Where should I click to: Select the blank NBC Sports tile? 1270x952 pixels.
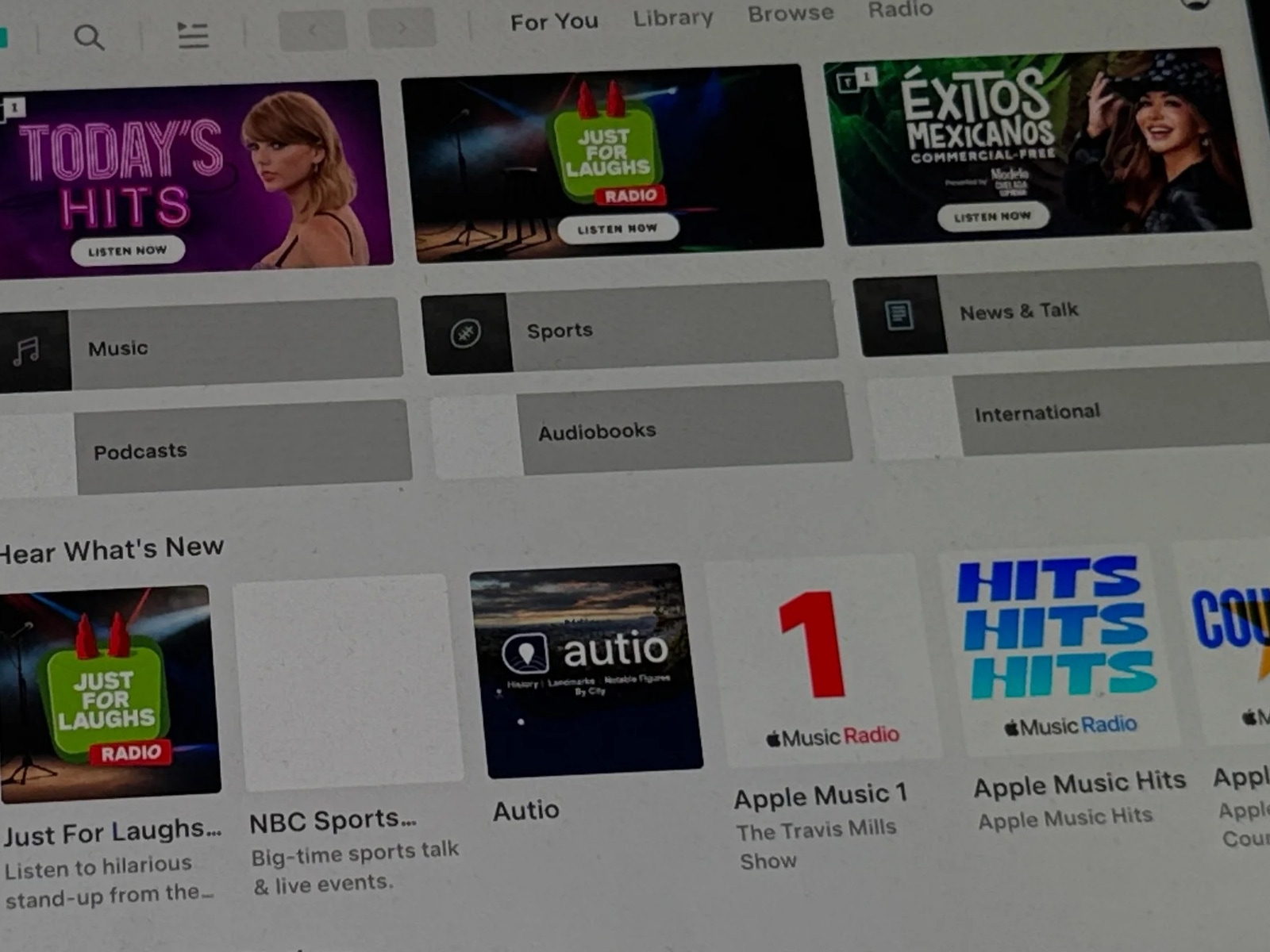click(x=348, y=682)
